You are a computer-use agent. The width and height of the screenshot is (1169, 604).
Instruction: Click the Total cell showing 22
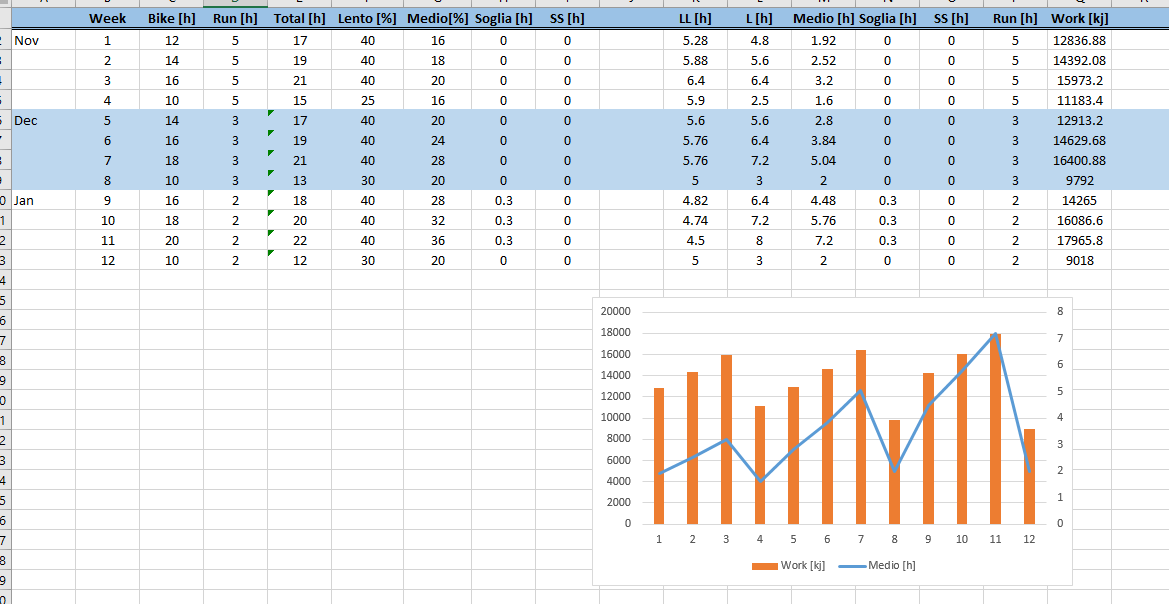[299, 240]
